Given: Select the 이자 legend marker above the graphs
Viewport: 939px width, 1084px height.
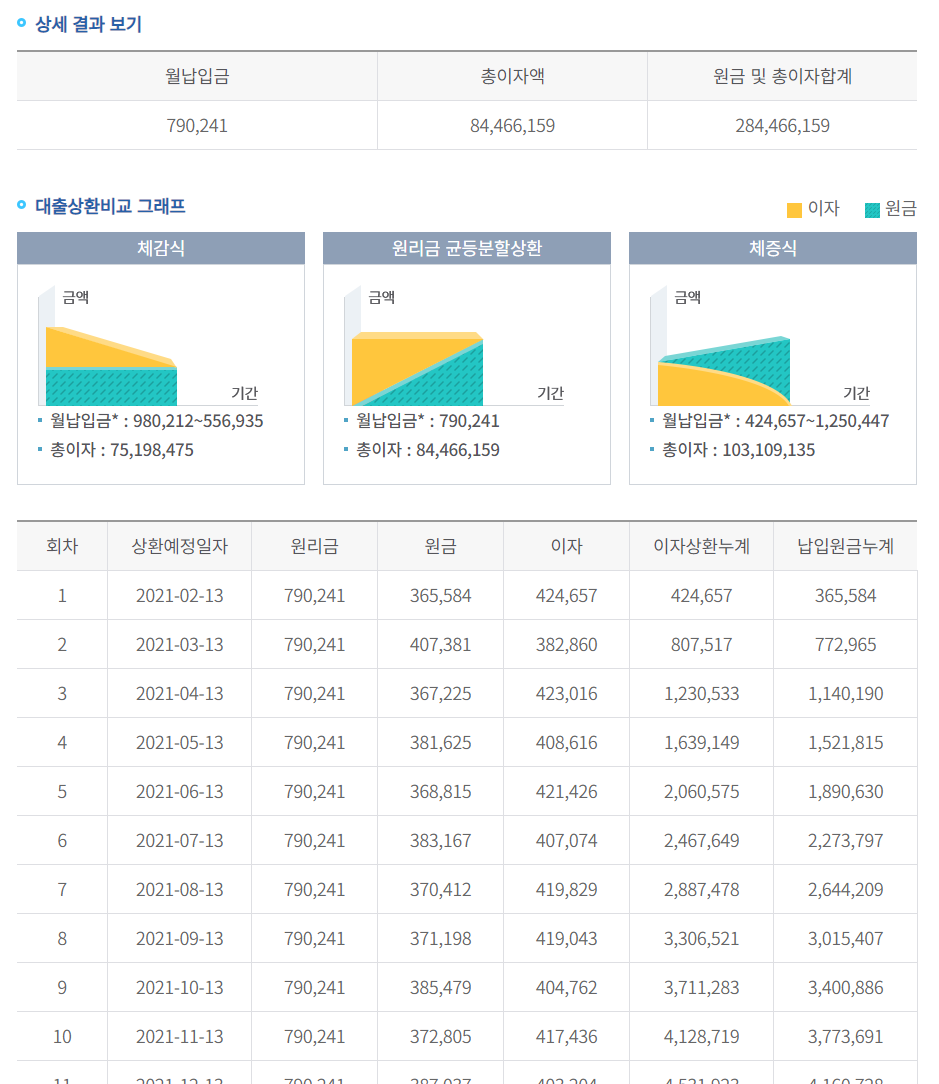Looking at the screenshot, I should (x=793, y=208).
